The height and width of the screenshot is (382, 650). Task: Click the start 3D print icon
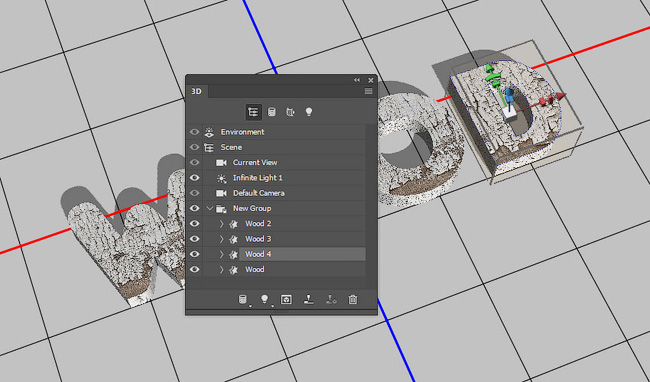click(x=308, y=299)
